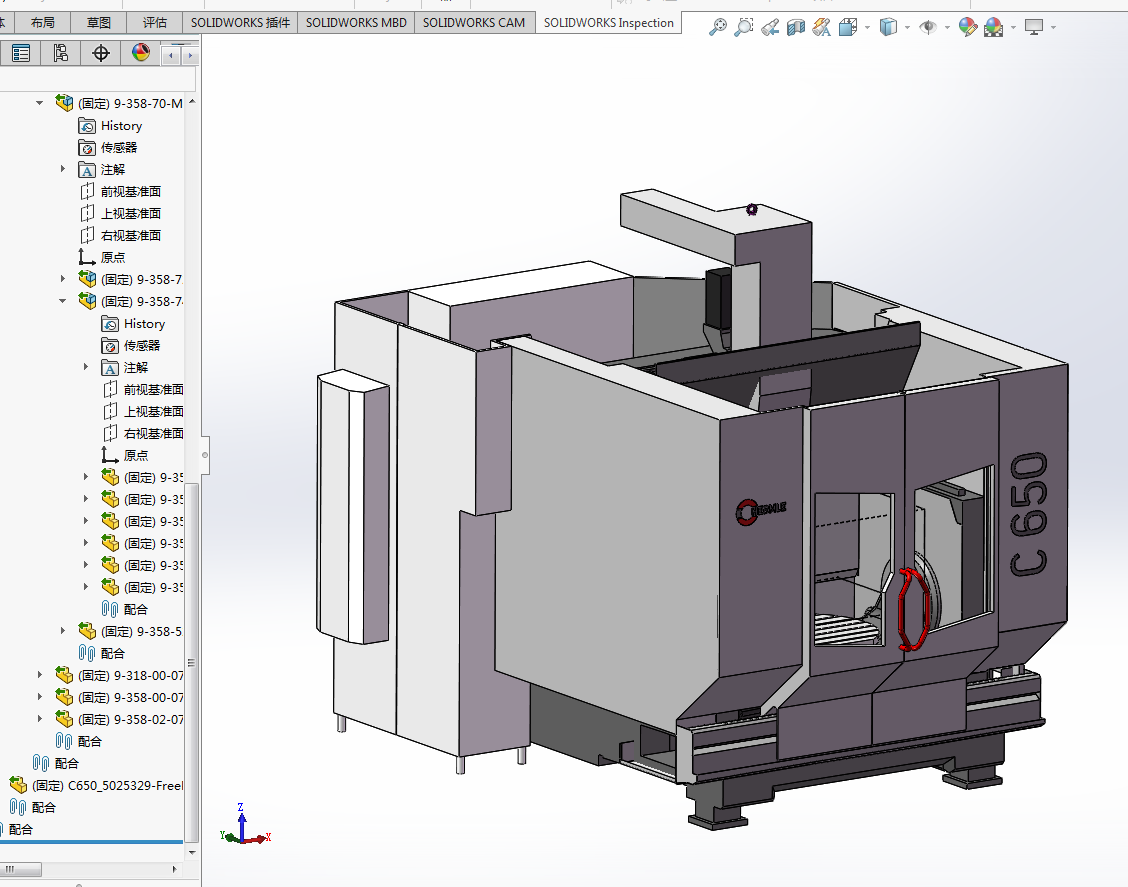Select the first 原点 origin icon
The width and height of the screenshot is (1128, 887).
point(87,258)
